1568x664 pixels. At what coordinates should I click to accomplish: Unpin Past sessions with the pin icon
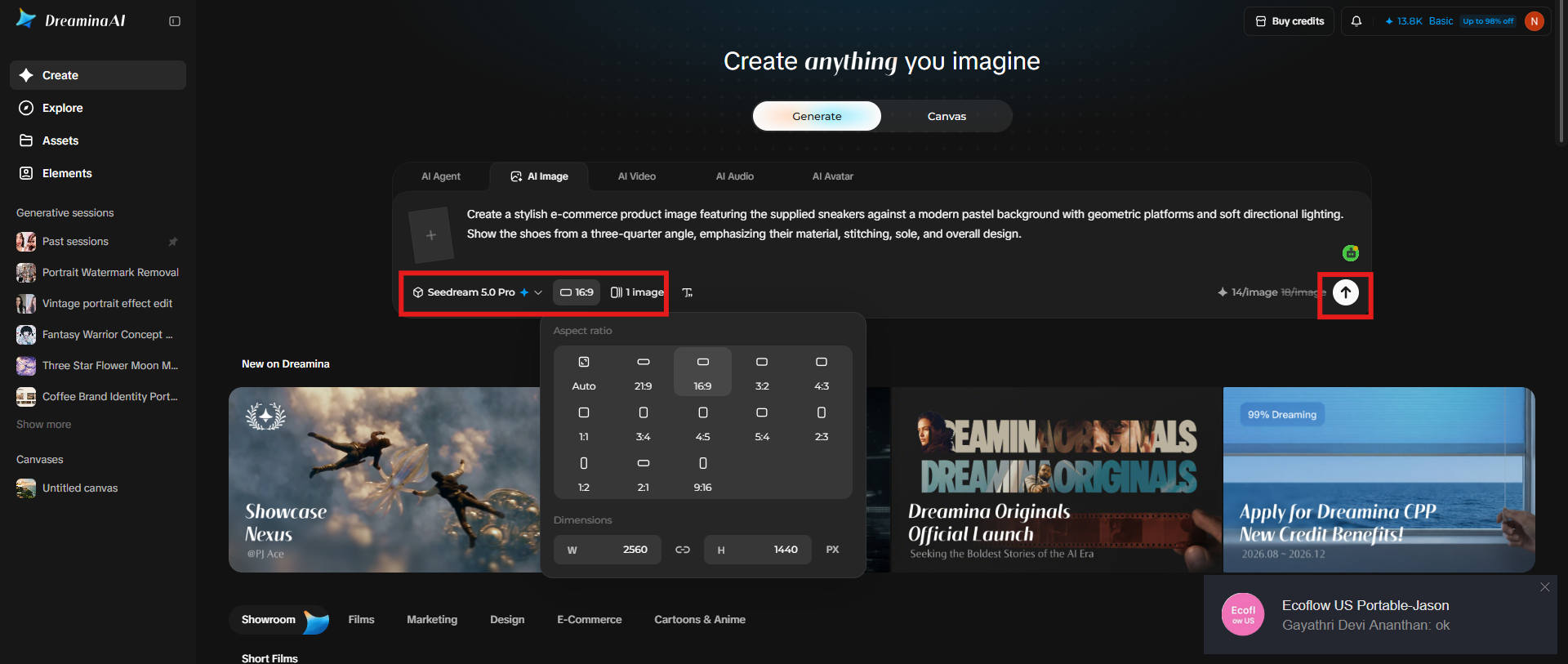[172, 242]
